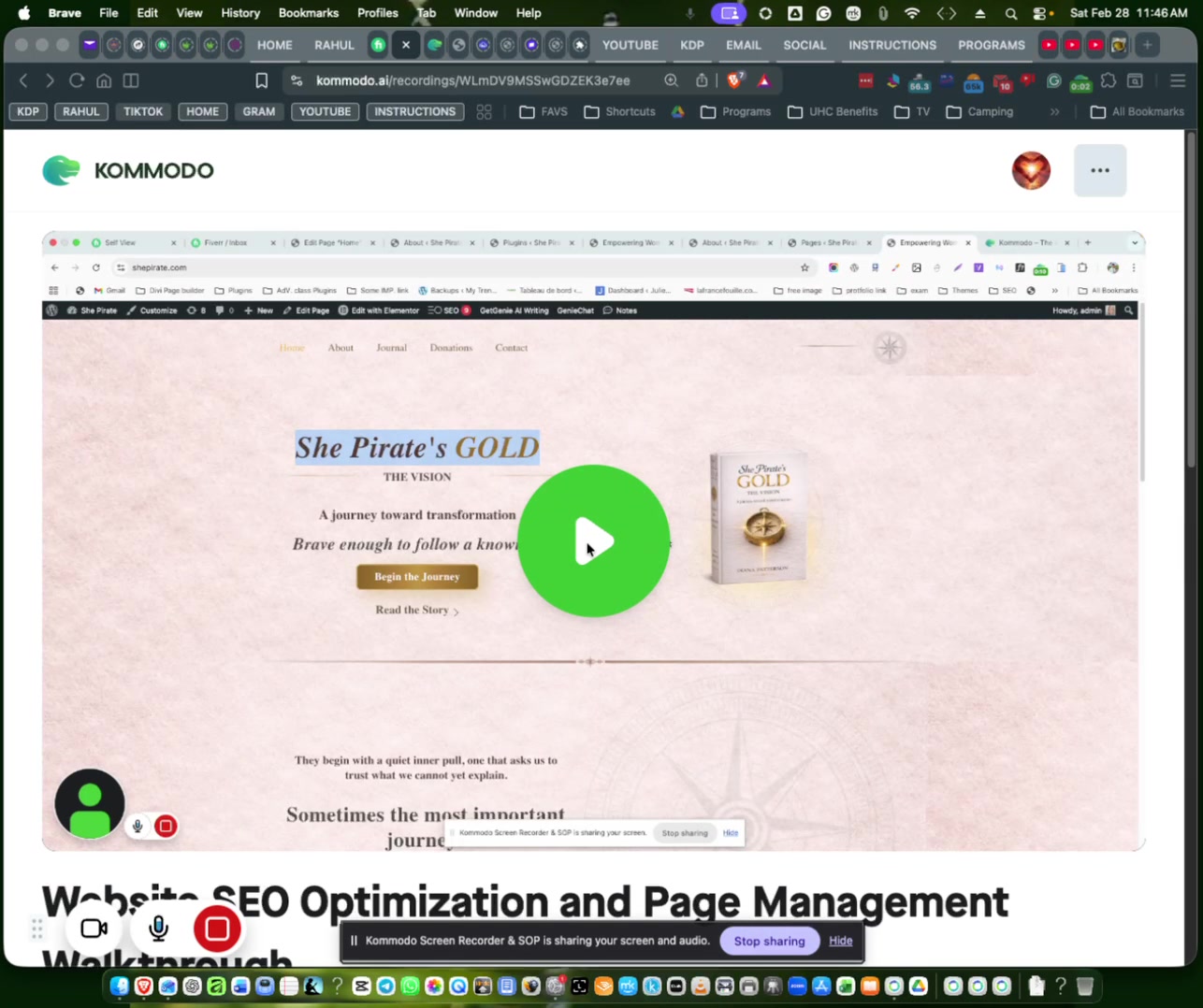Open the All Bookmarks folder
1203x1008 pixels.
point(1138,111)
